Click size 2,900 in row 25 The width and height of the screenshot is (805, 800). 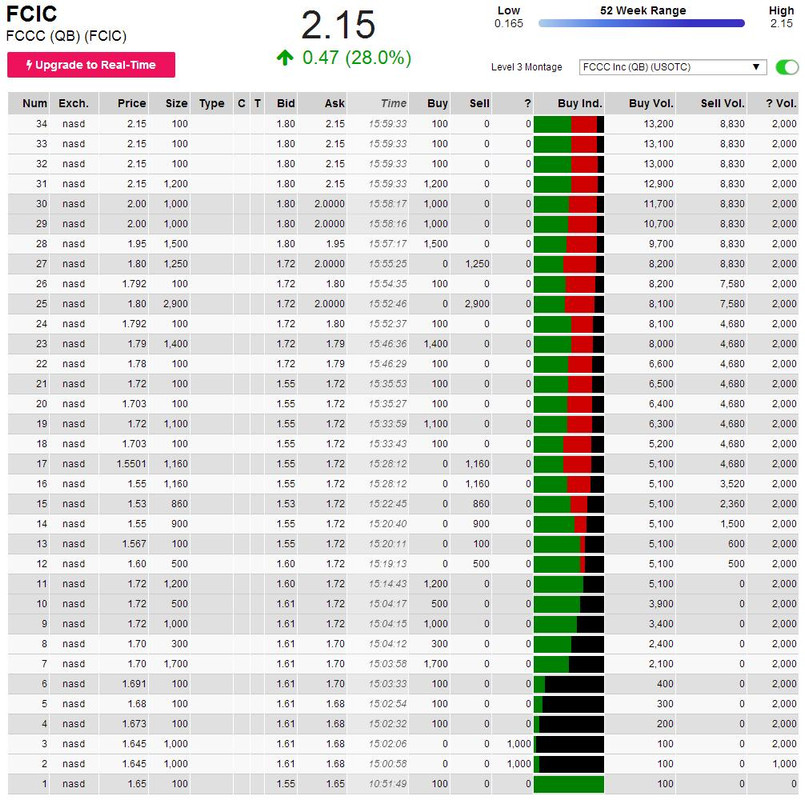[176, 304]
